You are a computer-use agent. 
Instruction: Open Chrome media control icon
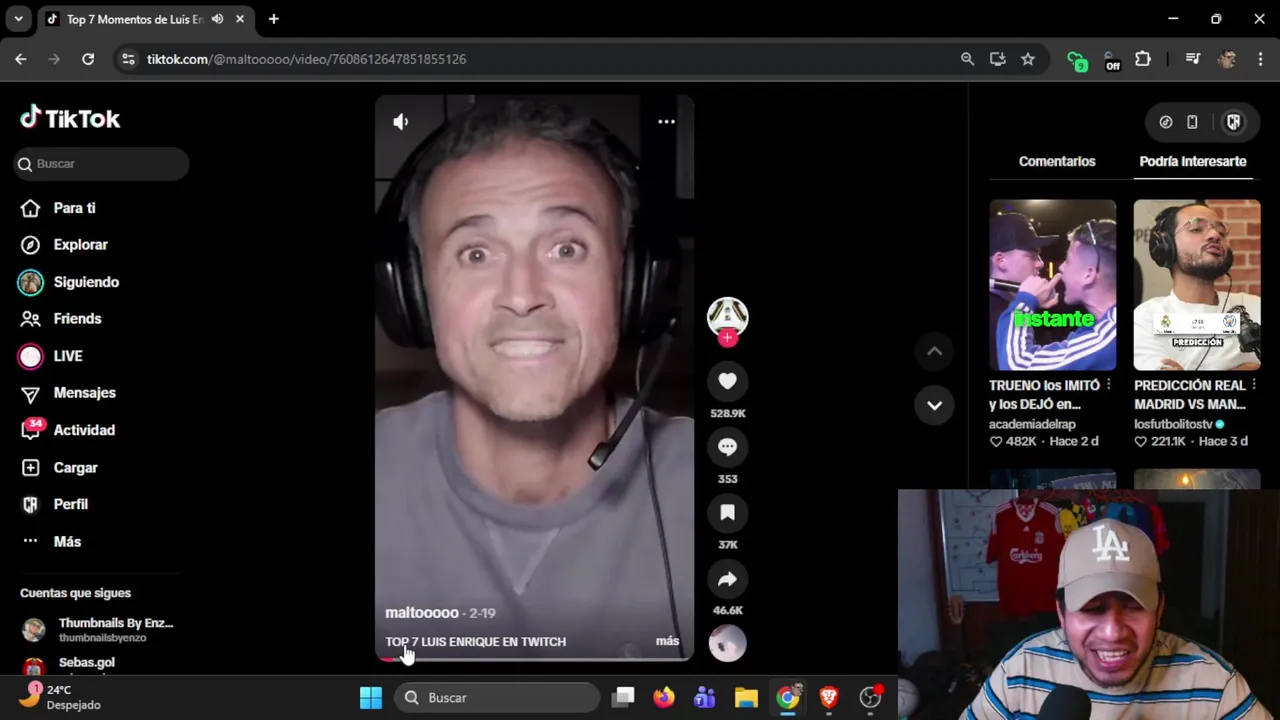click(x=1192, y=59)
